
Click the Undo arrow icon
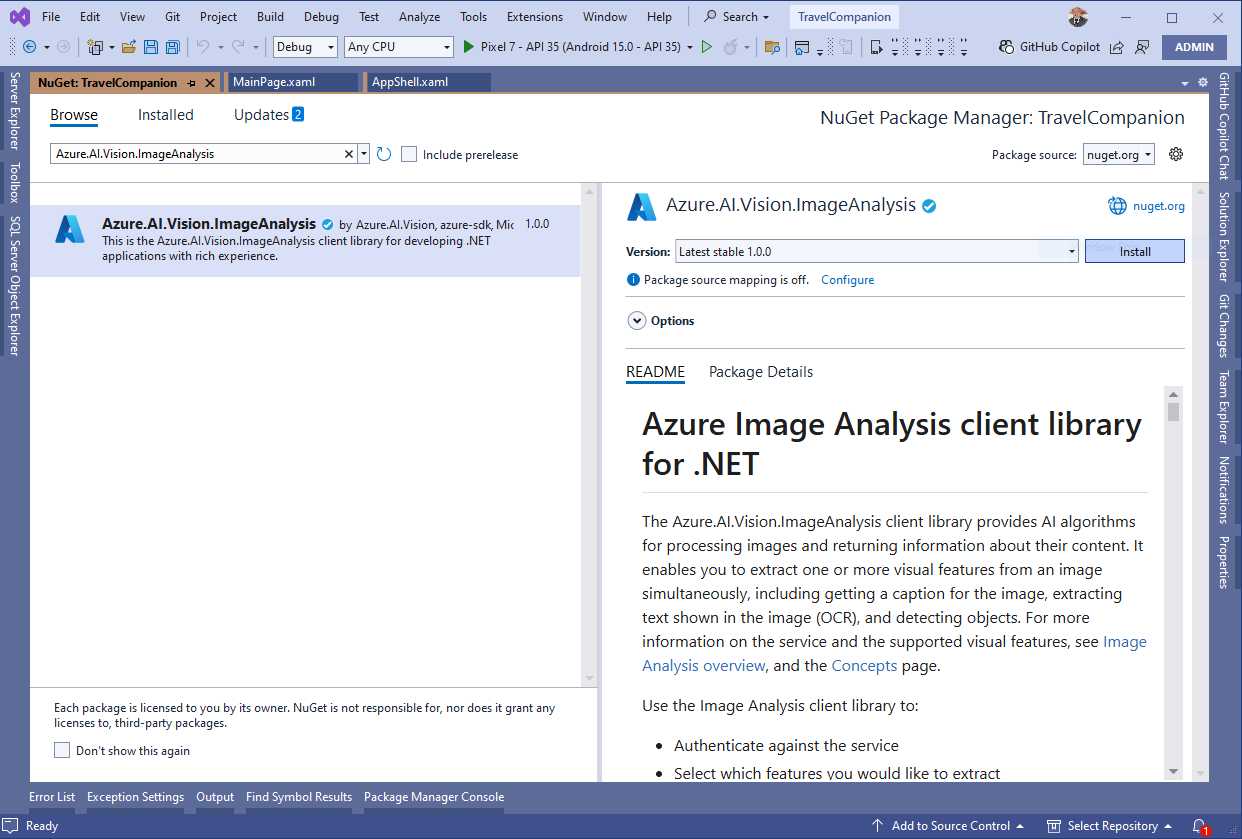(x=202, y=47)
